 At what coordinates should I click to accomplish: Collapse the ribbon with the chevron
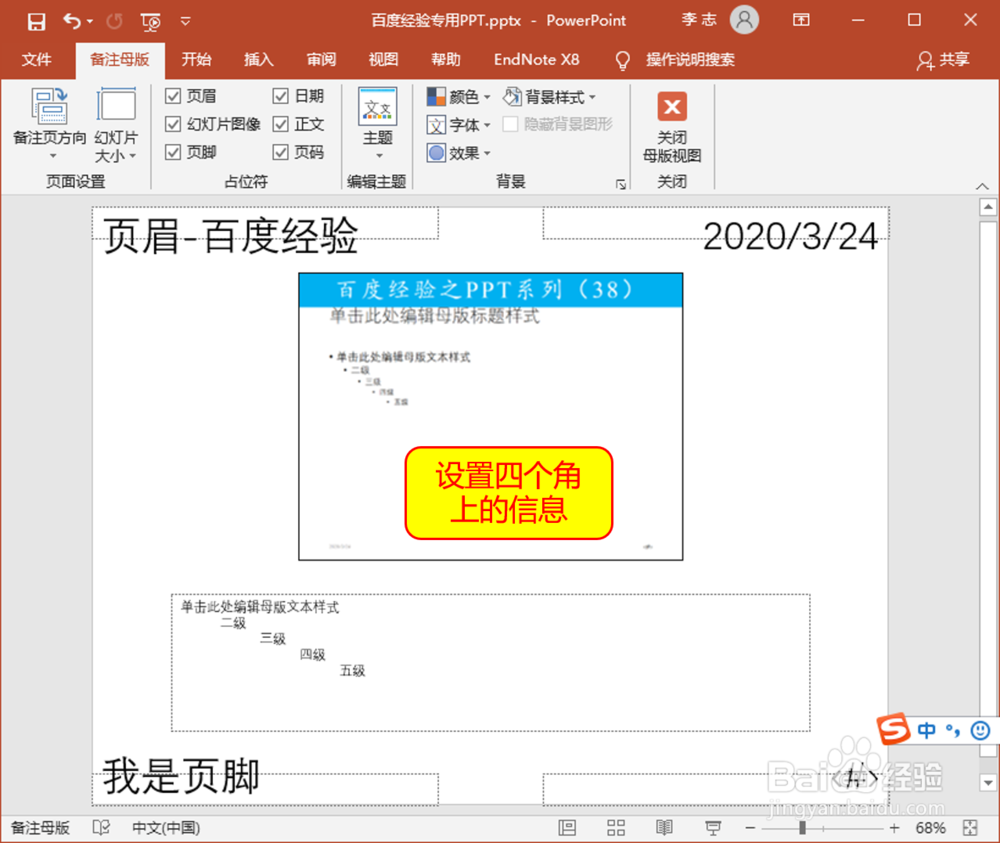click(x=982, y=186)
